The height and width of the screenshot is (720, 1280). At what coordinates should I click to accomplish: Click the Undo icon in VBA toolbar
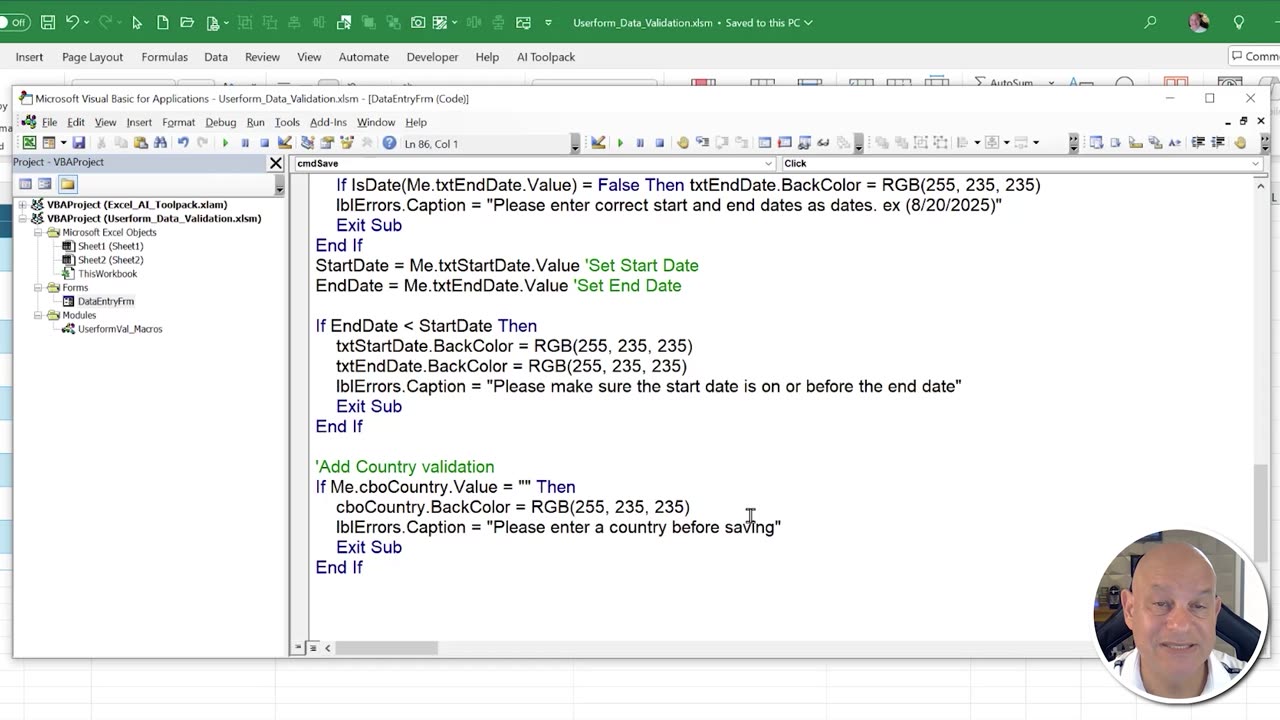[x=183, y=143]
